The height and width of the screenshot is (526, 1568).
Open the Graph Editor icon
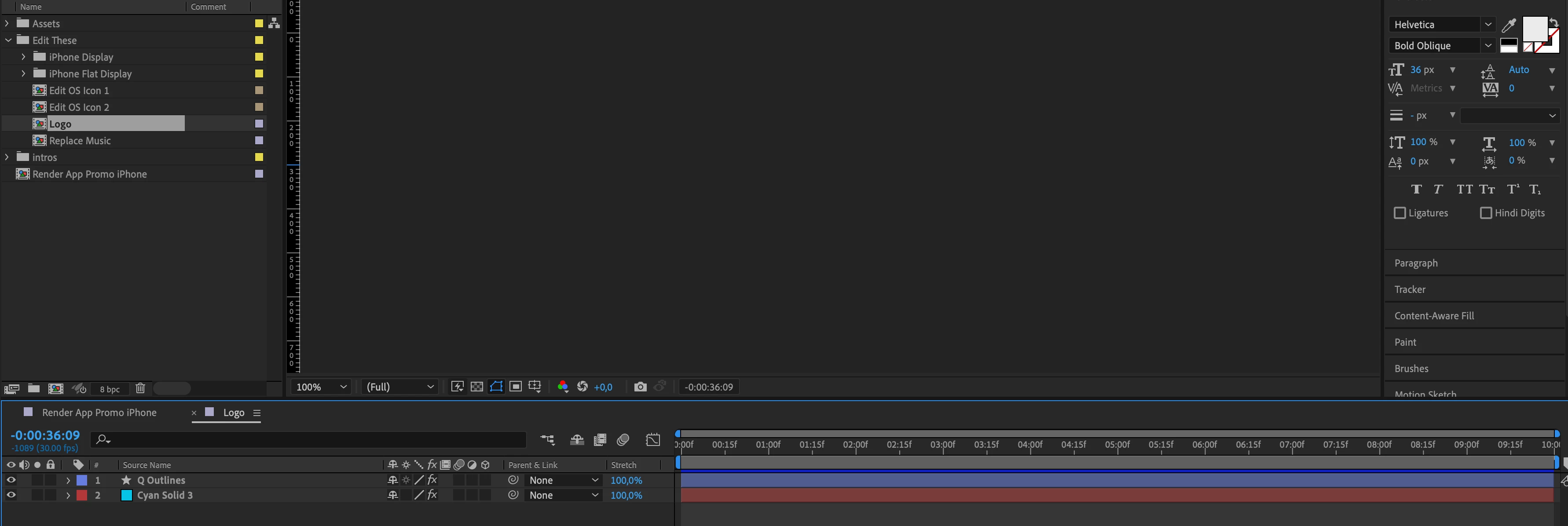(652, 439)
